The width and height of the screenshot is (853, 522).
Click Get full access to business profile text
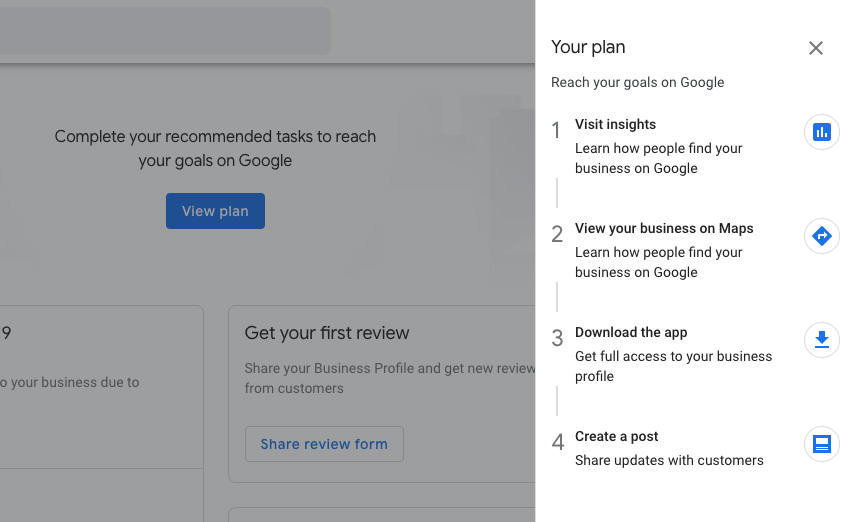673,366
